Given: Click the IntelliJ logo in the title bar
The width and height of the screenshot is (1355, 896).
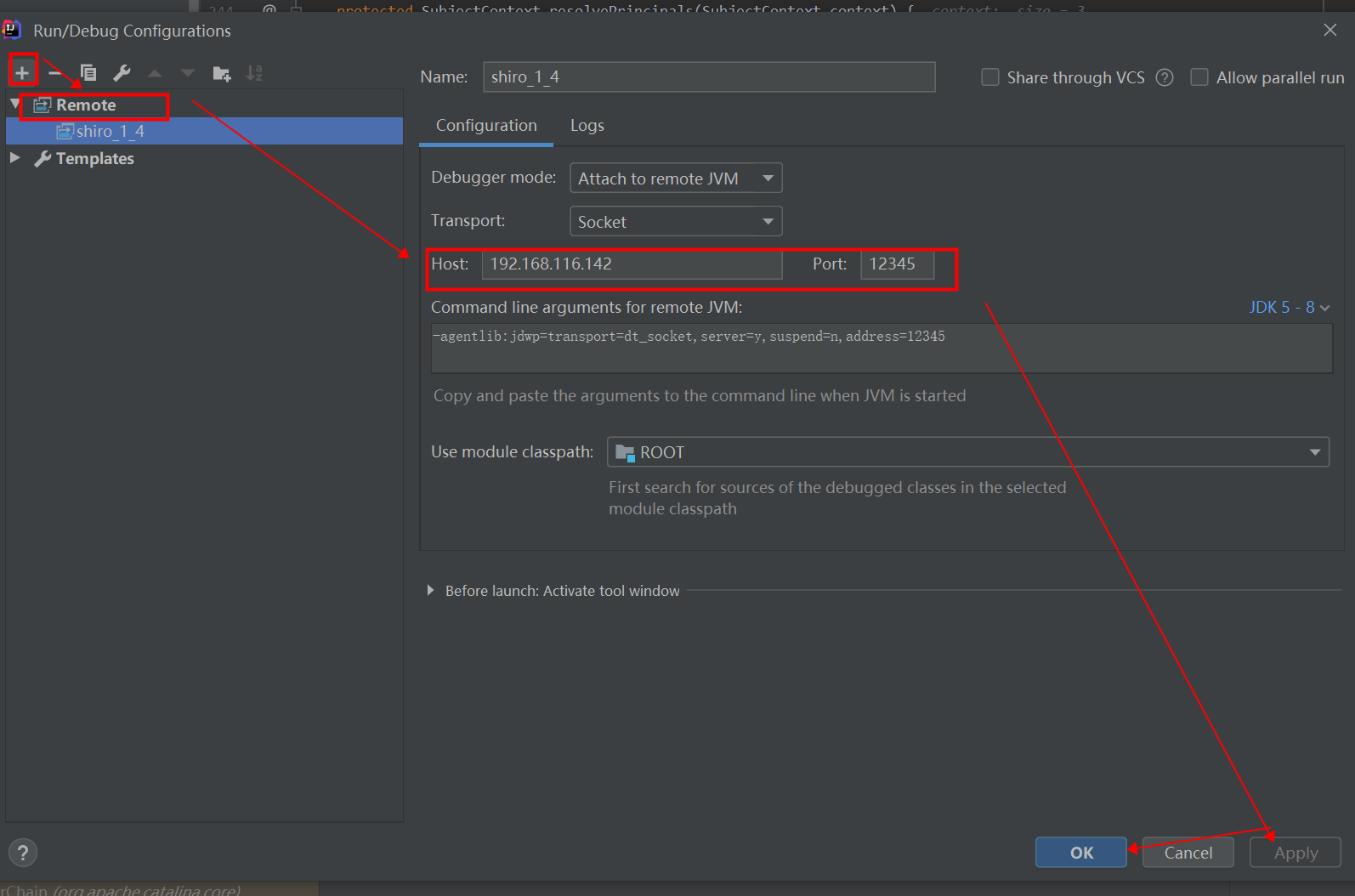Looking at the screenshot, I should click(x=12, y=31).
